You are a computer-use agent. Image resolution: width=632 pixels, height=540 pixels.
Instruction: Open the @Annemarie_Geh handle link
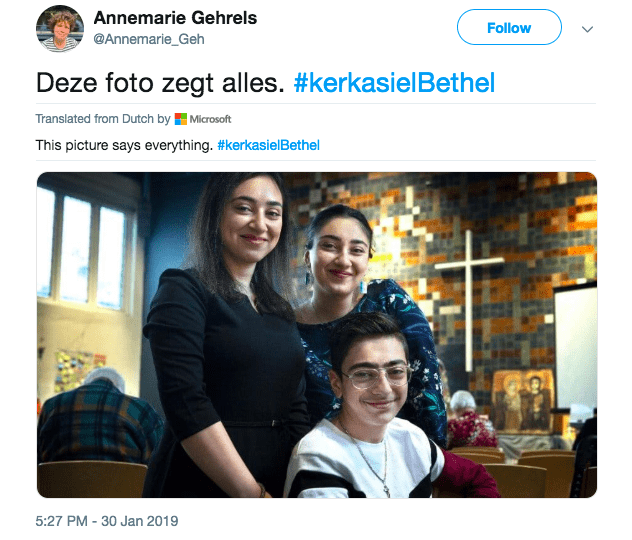pyautogui.click(x=149, y=39)
